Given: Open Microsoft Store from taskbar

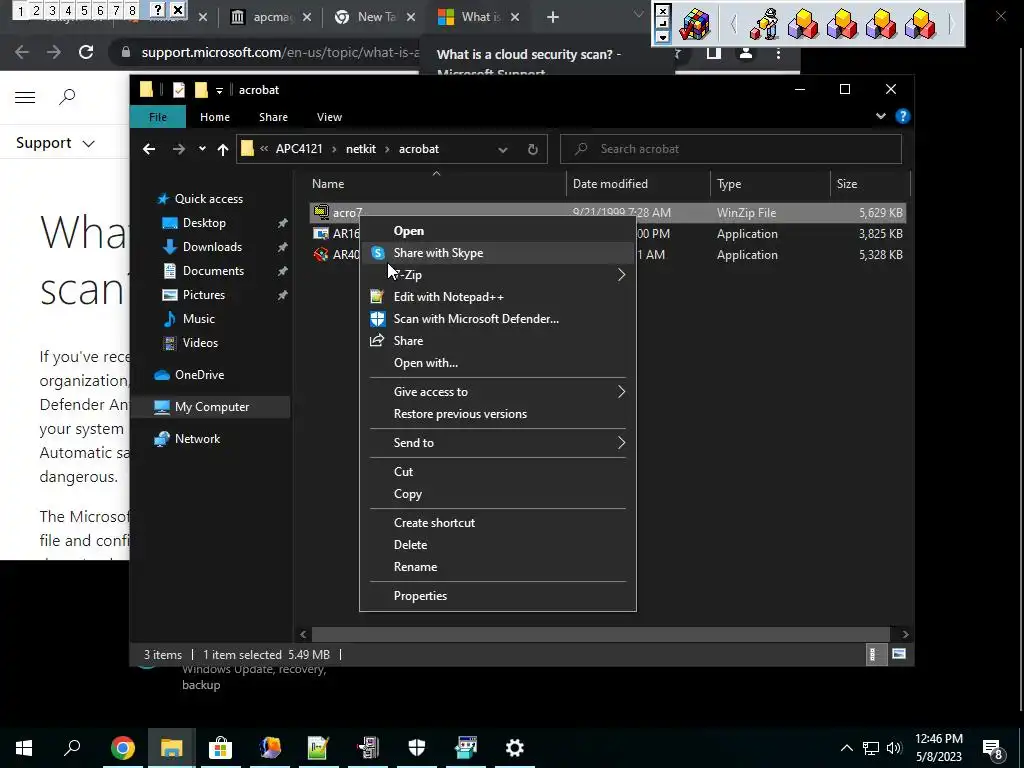Looking at the screenshot, I should (x=220, y=748).
